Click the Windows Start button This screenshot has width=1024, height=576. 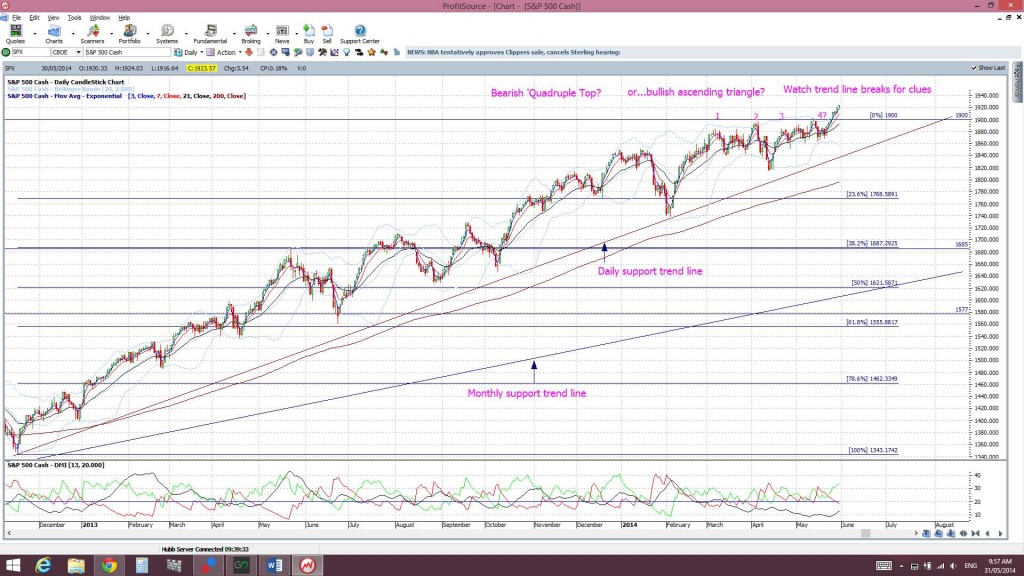[x=12, y=565]
